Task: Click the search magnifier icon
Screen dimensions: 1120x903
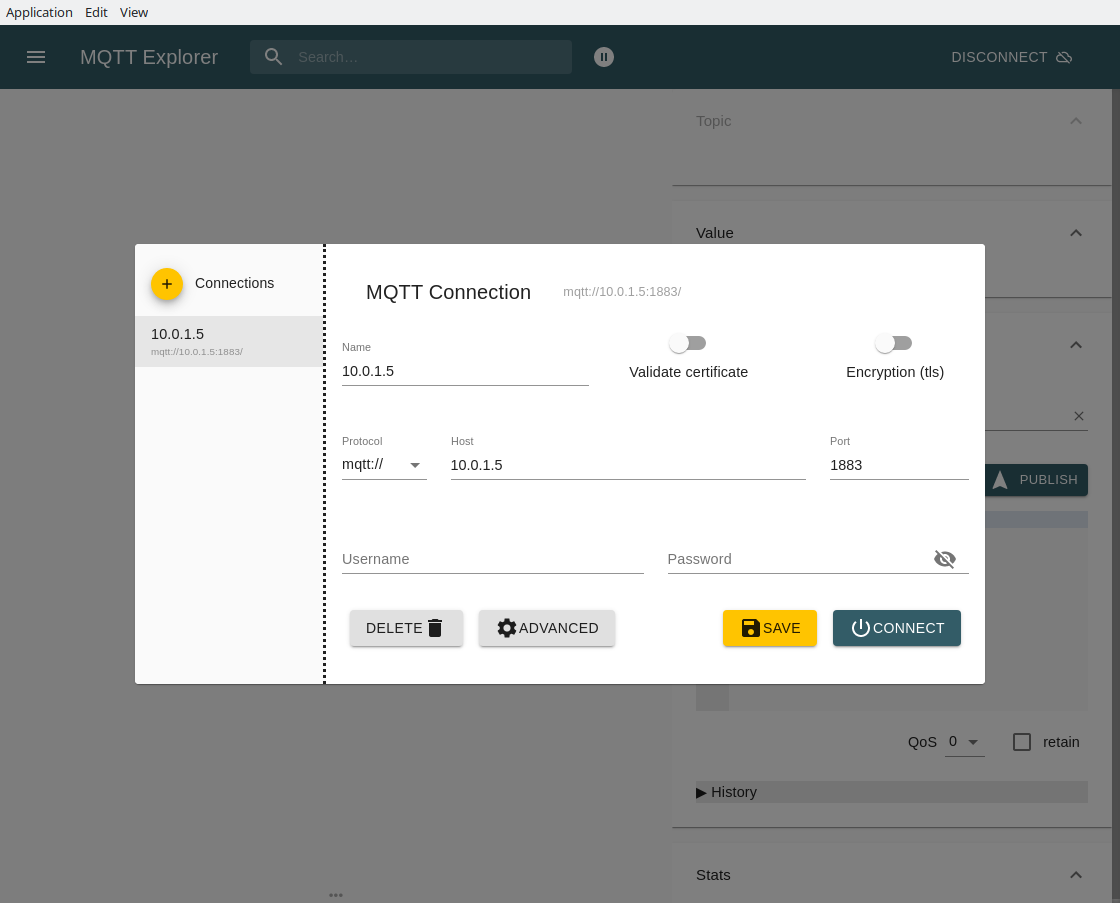Action: [x=274, y=57]
